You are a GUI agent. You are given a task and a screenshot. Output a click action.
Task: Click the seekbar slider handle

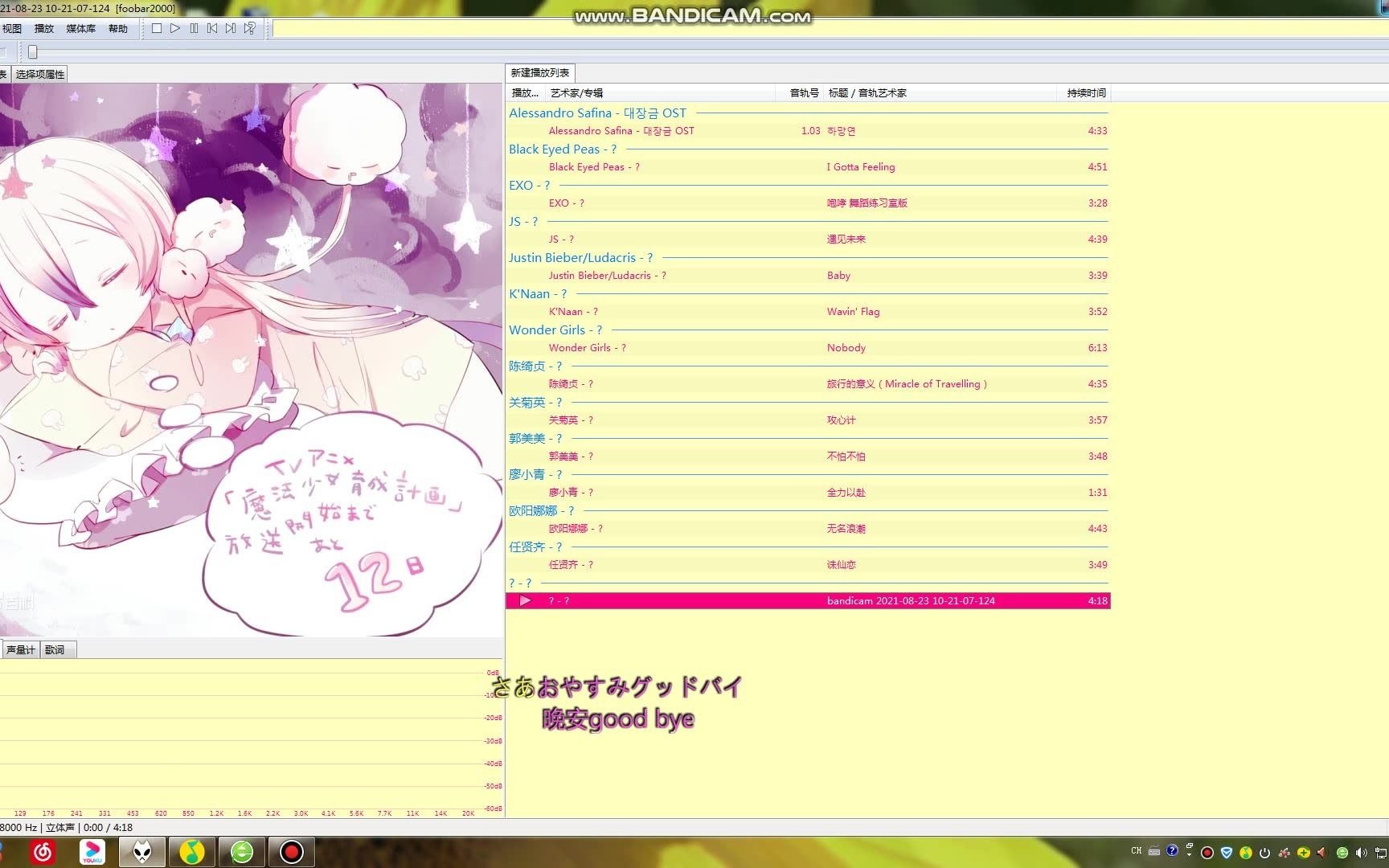(32, 52)
